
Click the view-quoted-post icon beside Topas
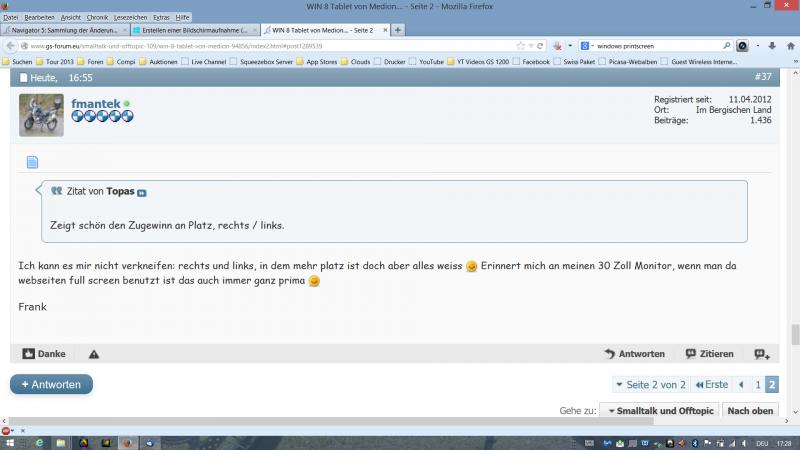click(x=141, y=192)
